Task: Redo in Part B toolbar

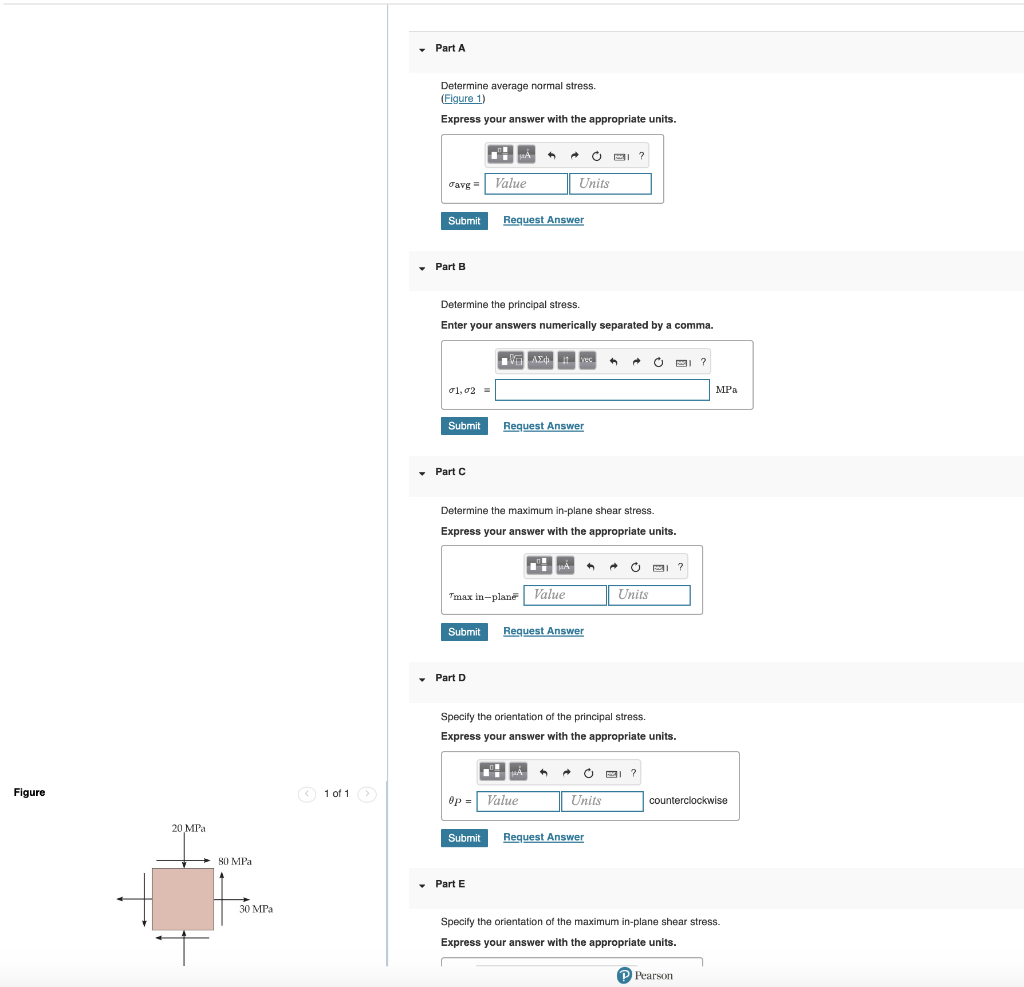Action: (x=636, y=362)
